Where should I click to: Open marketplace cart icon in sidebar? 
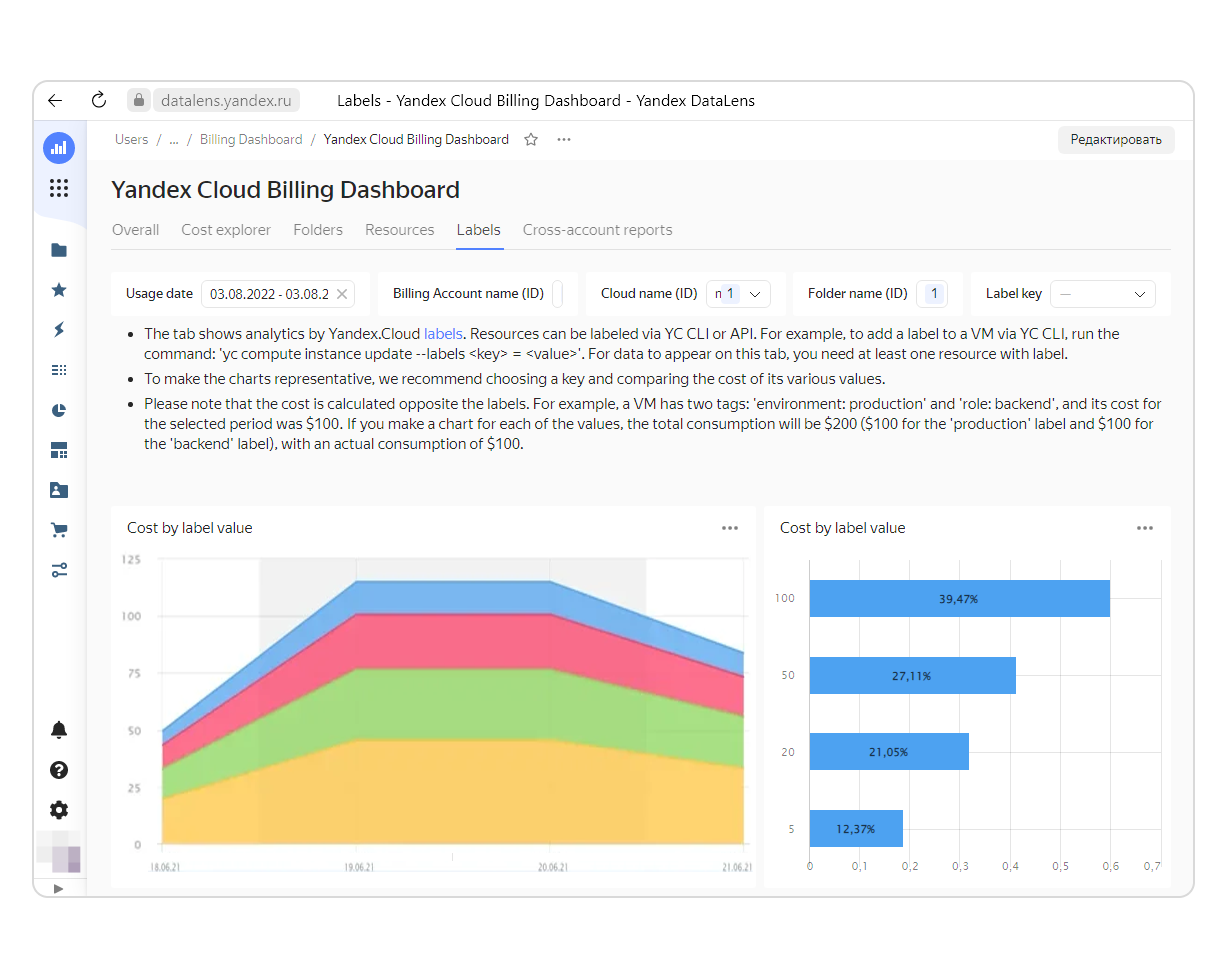59,530
